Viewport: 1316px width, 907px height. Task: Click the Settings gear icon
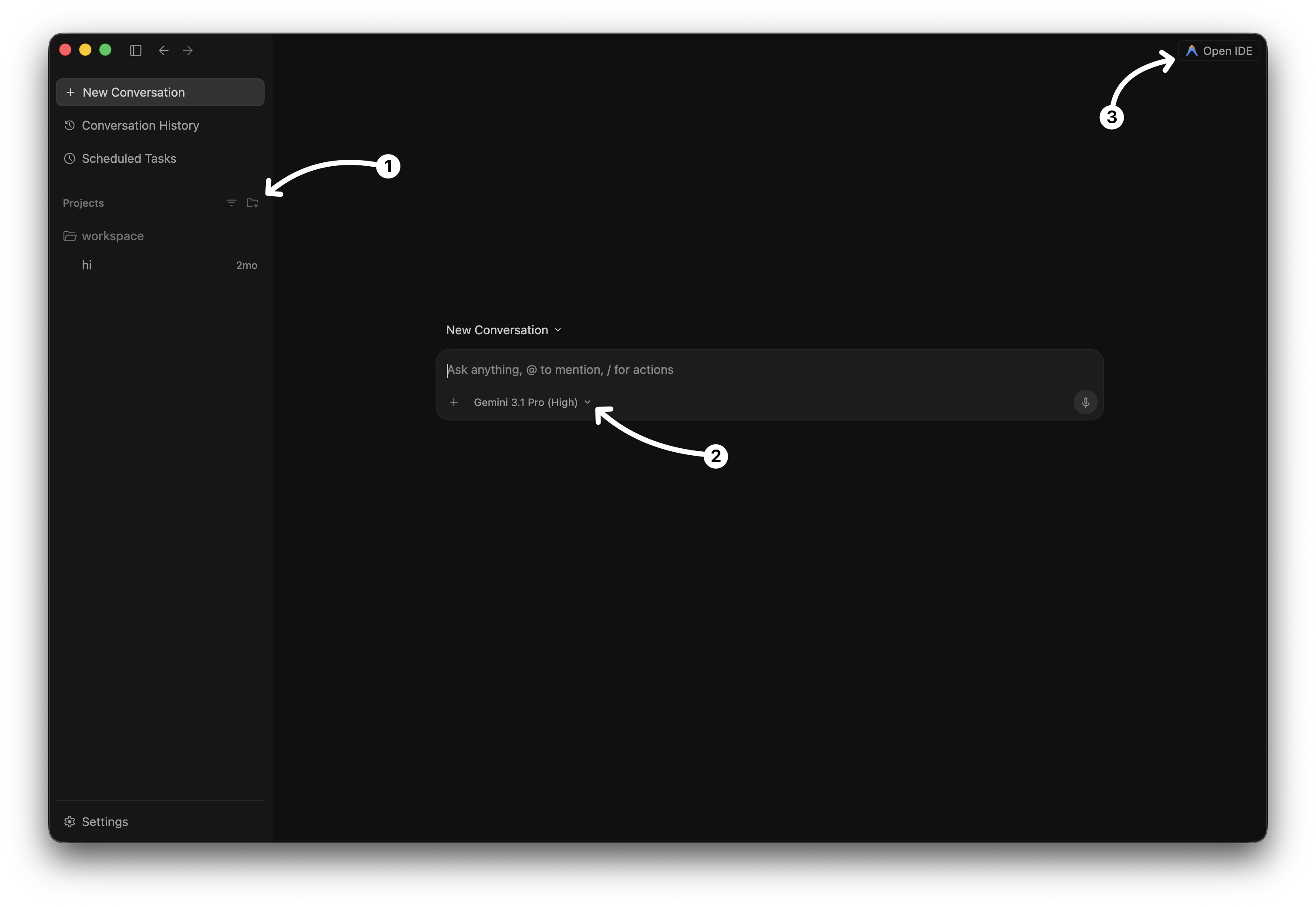[69, 822]
